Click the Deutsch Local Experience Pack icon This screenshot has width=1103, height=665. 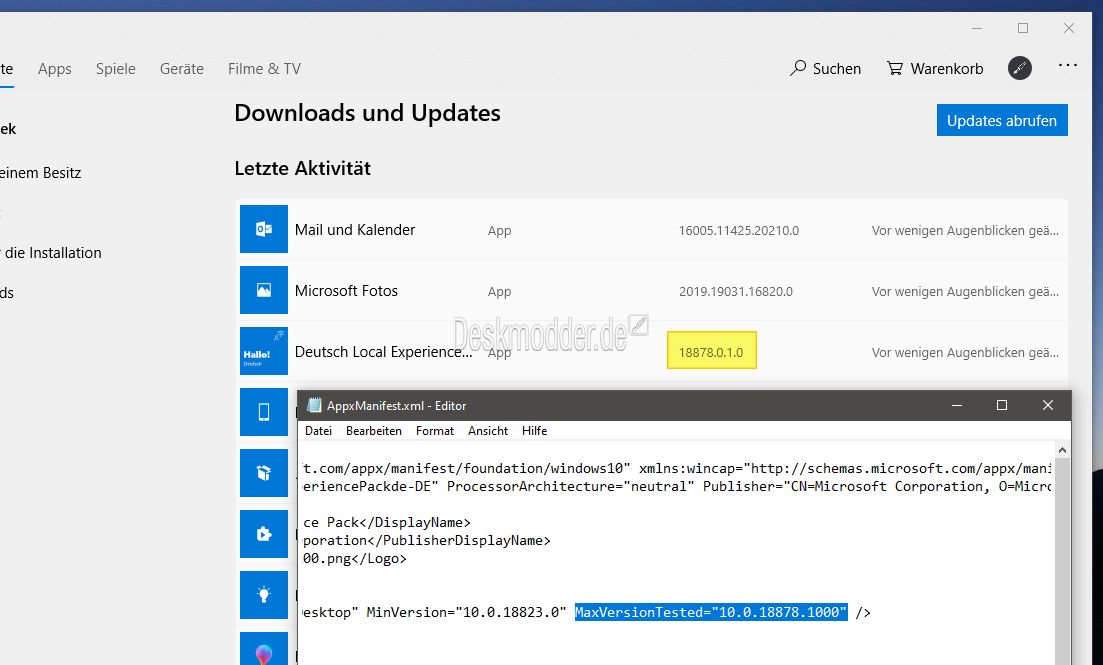point(264,351)
